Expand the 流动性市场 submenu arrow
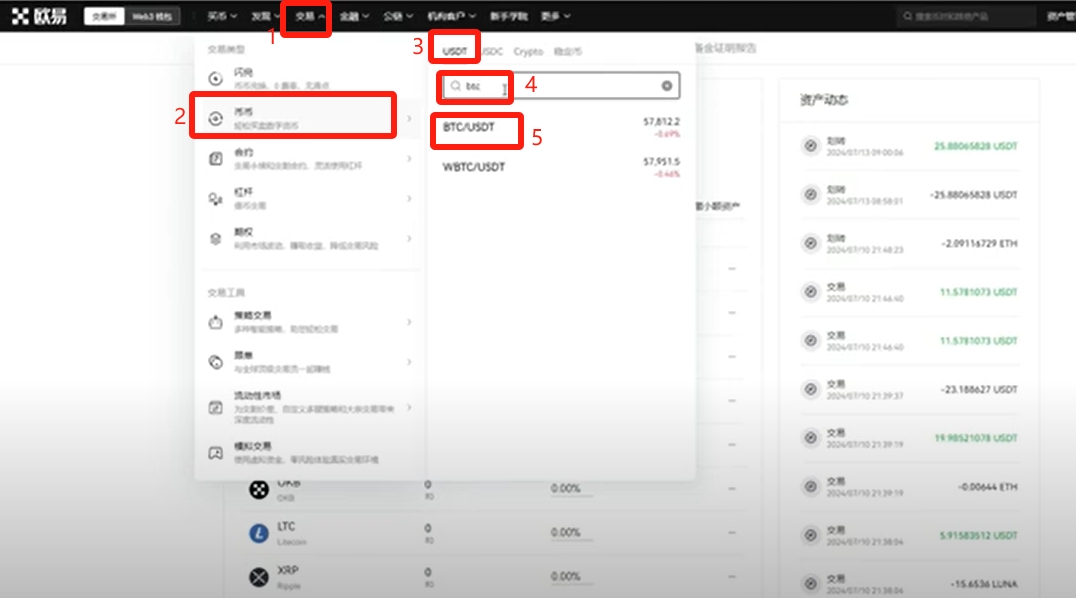 (408, 408)
